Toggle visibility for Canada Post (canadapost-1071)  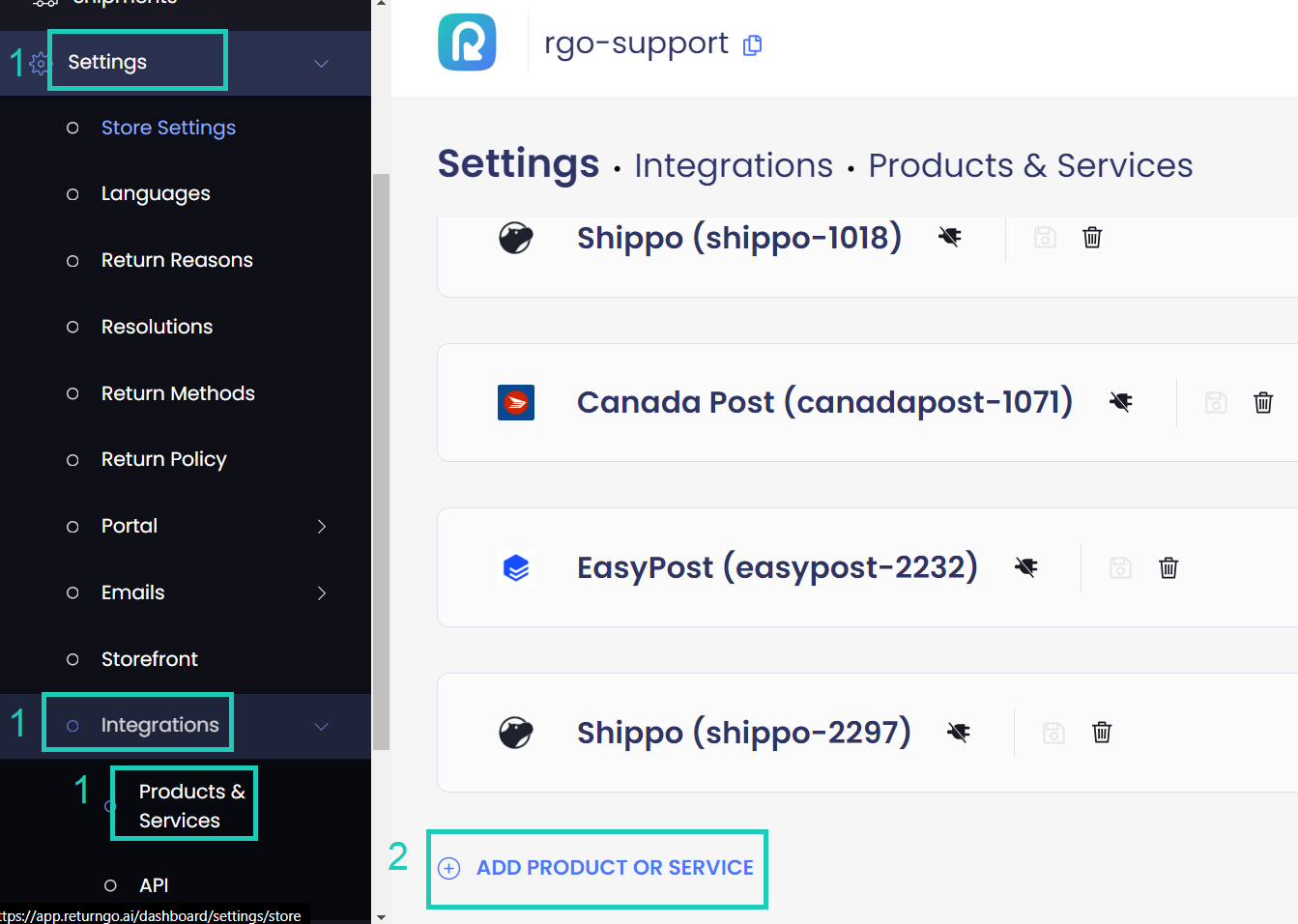1121,402
